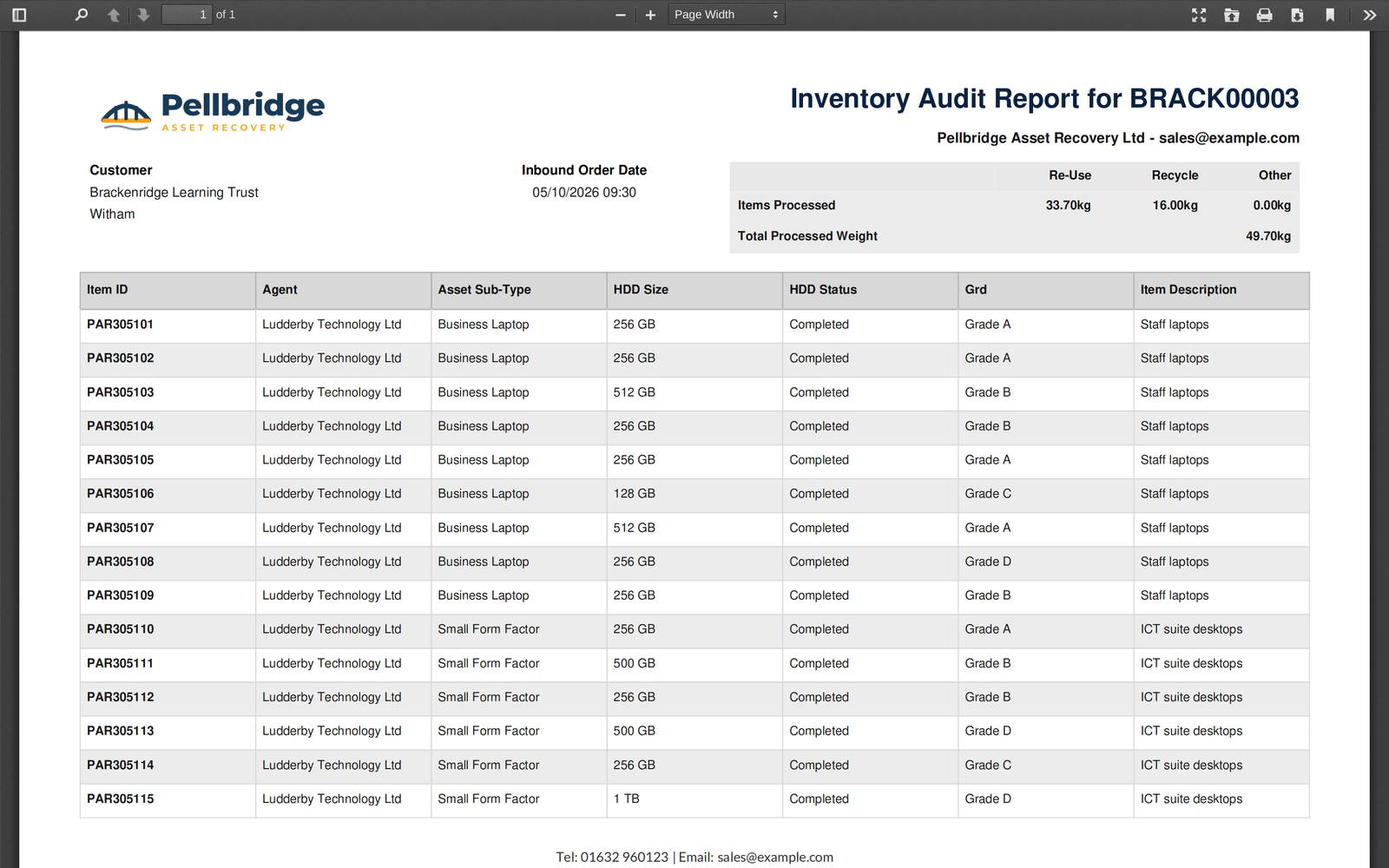This screenshot has width=1389, height=868.
Task: Select item ID PAR305110
Action: pos(121,629)
